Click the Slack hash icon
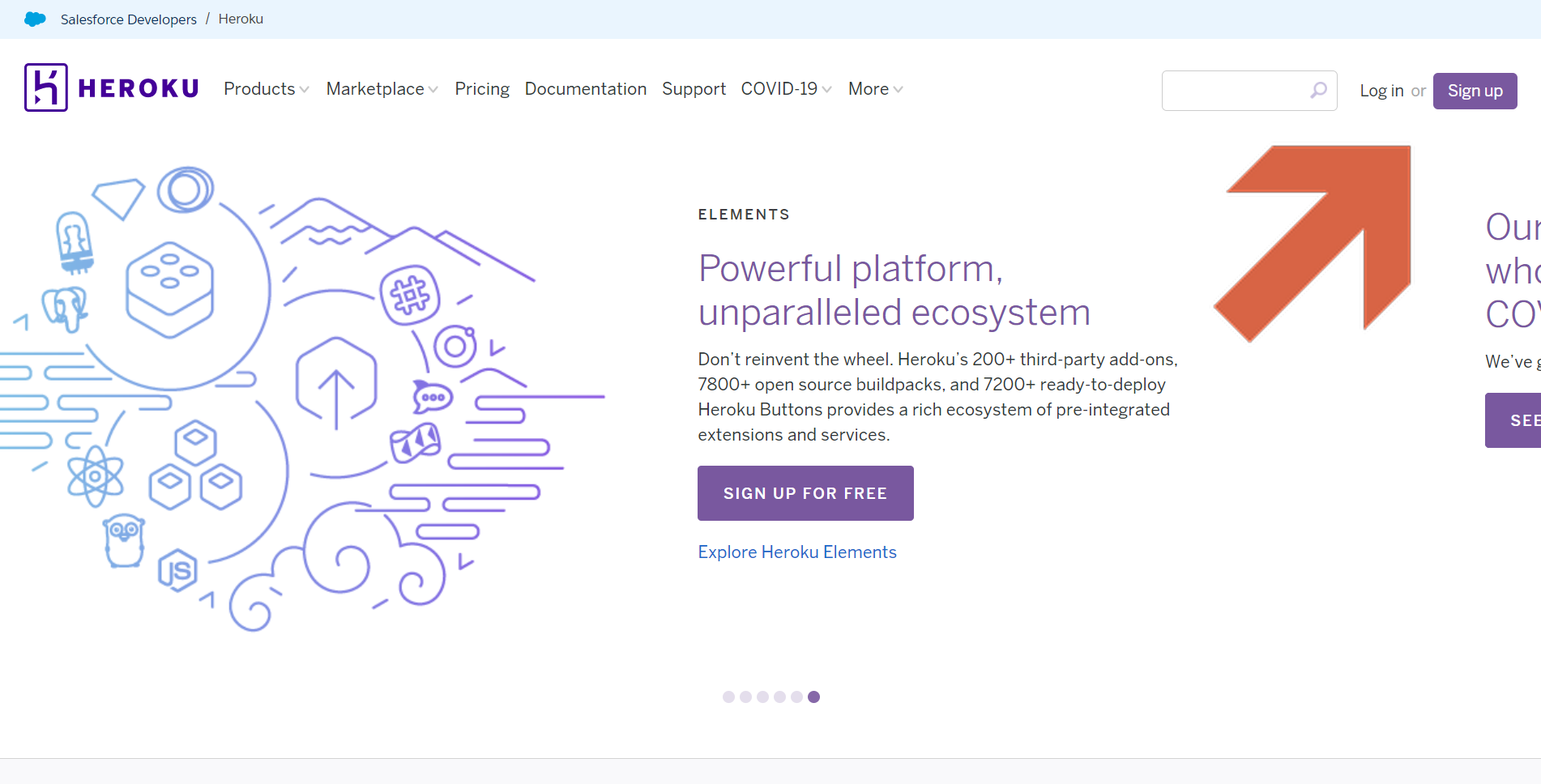The height and width of the screenshot is (784, 1541). [x=411, y=296]
